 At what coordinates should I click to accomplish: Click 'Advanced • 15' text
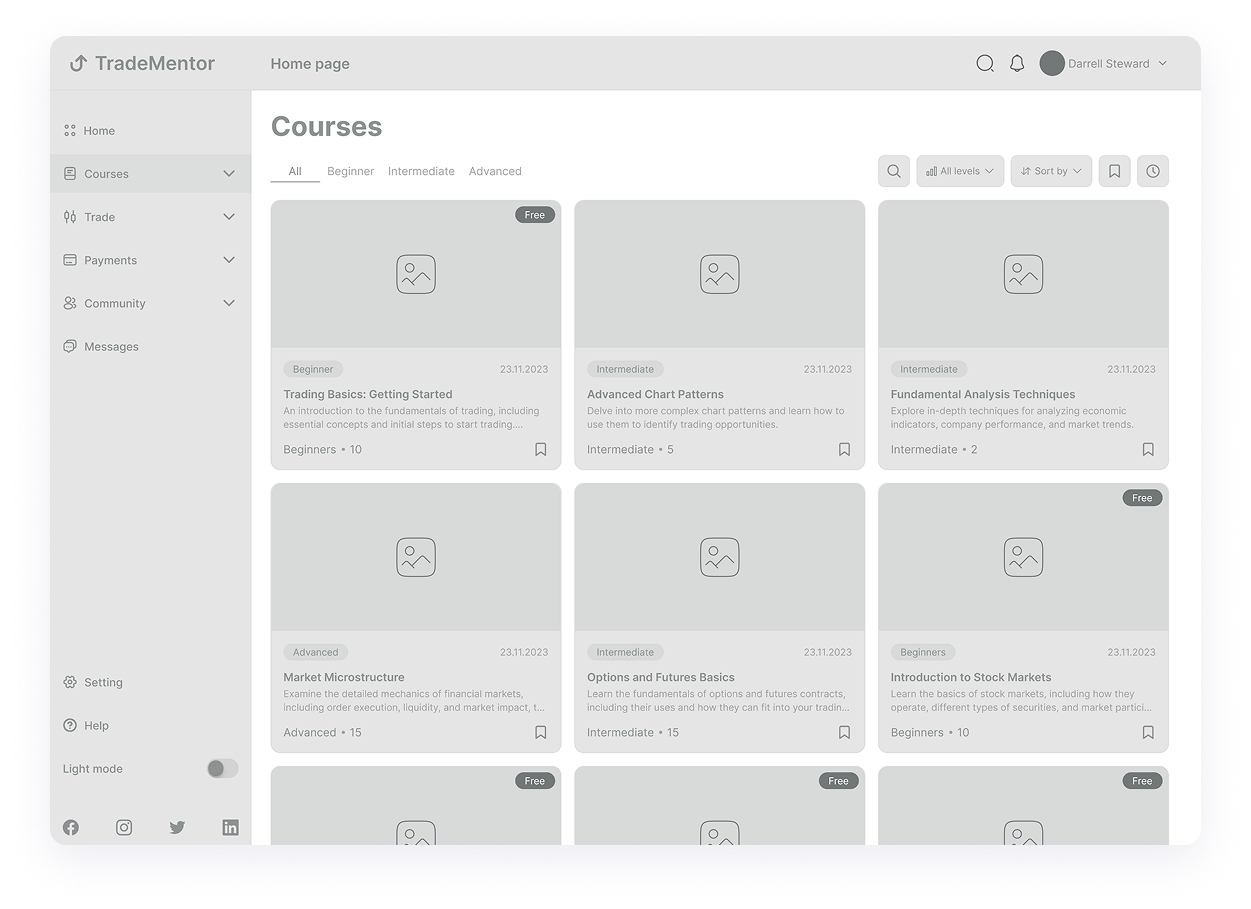click(322, 732)
